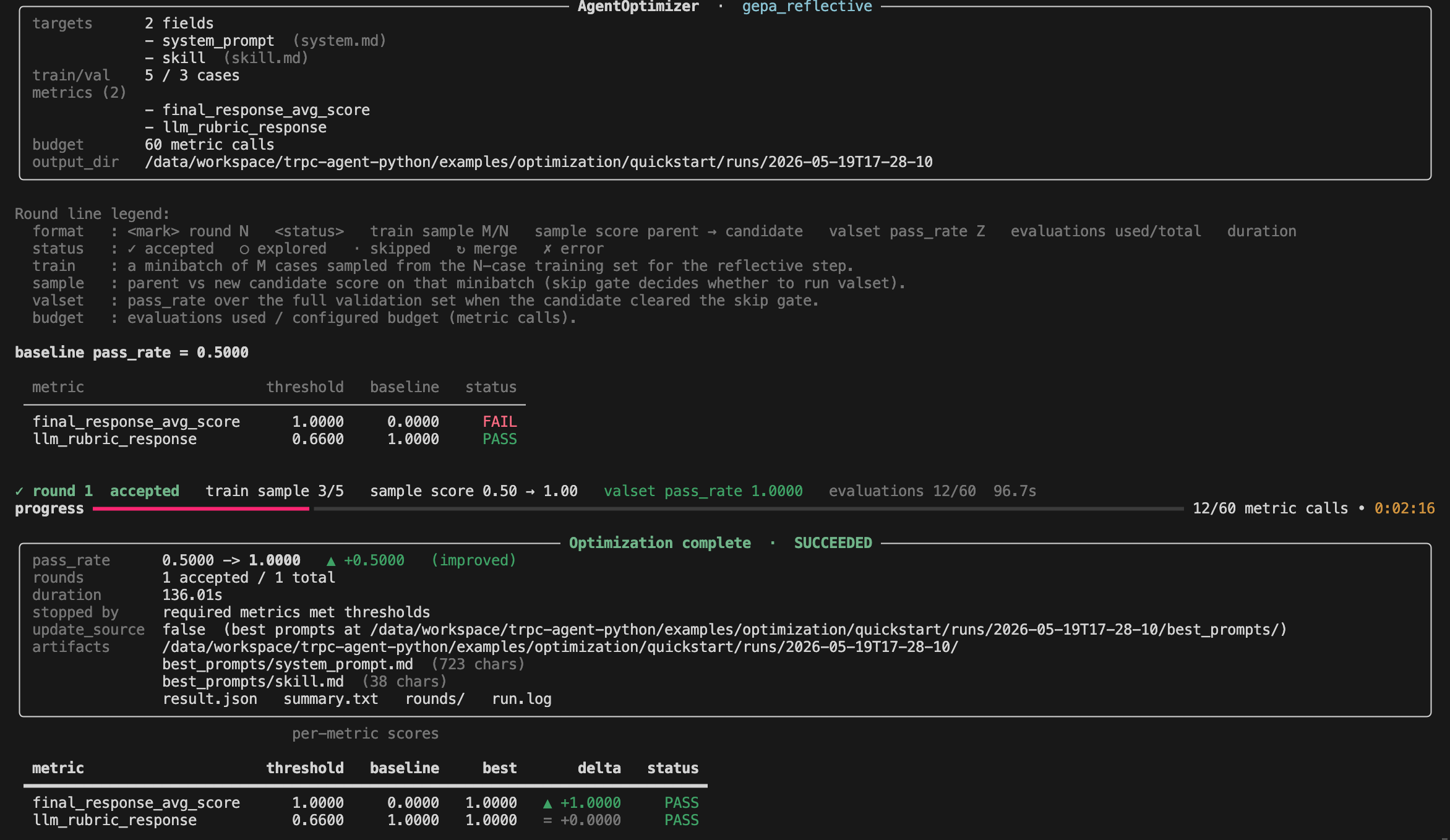Click the run.log artifact name

(x=521, y=699)
